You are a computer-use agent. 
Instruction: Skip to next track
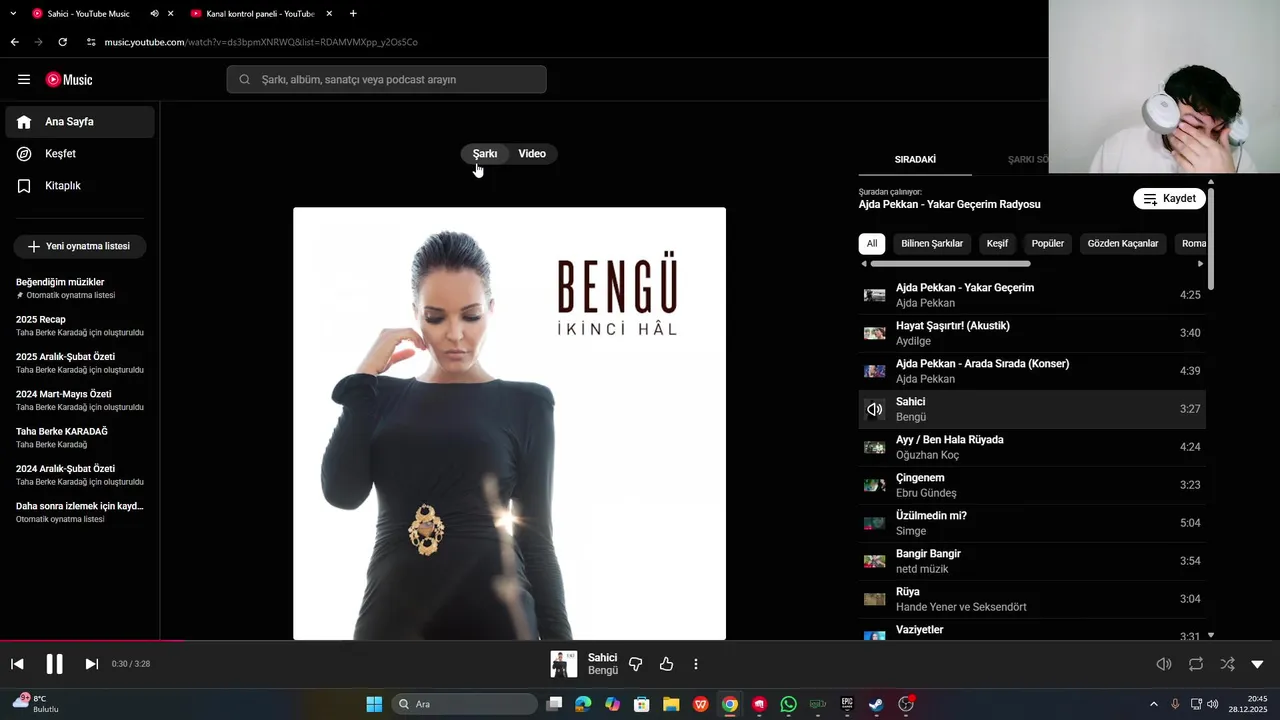point(91,664)
